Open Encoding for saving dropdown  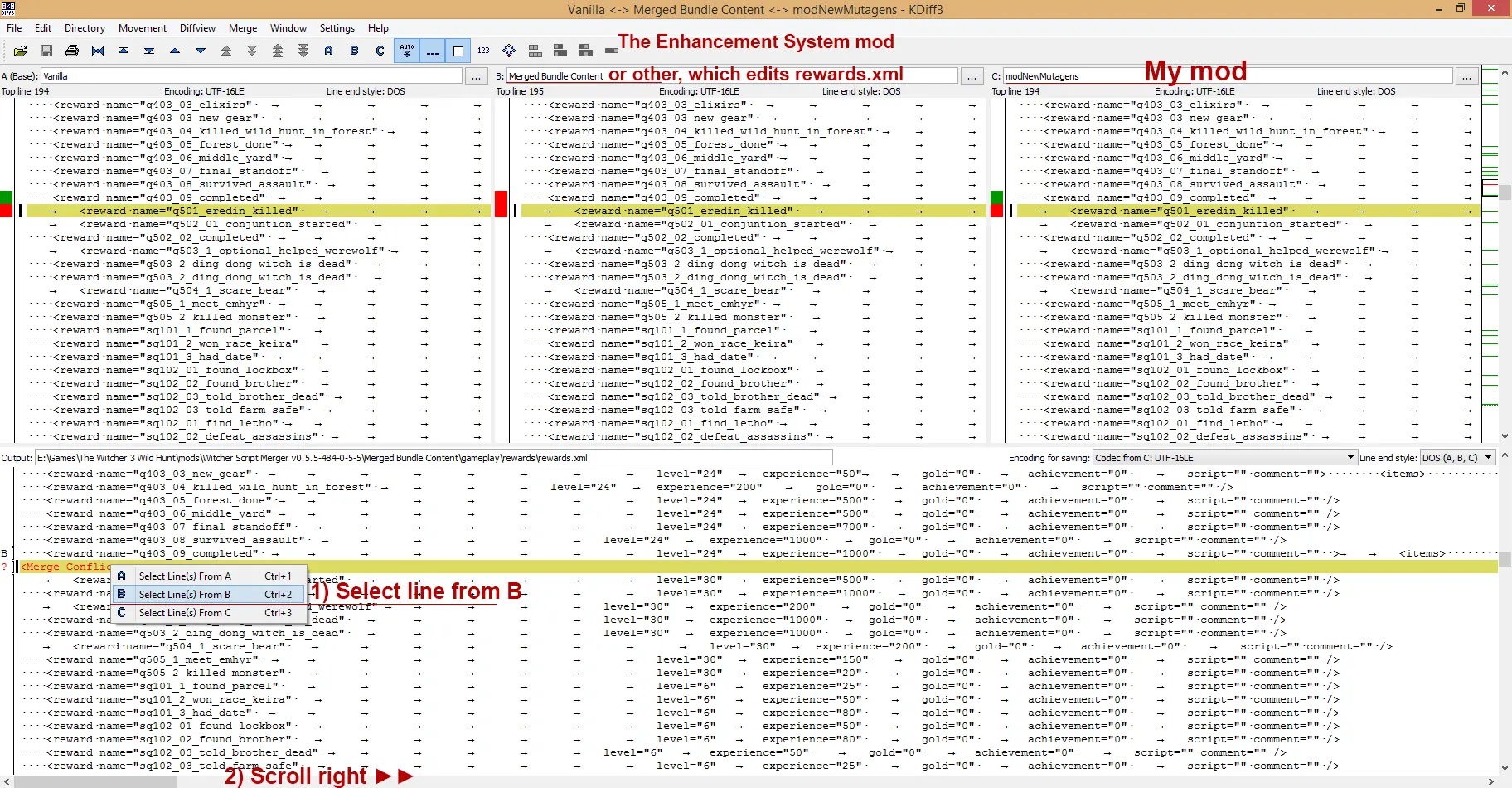point(1224,458)
